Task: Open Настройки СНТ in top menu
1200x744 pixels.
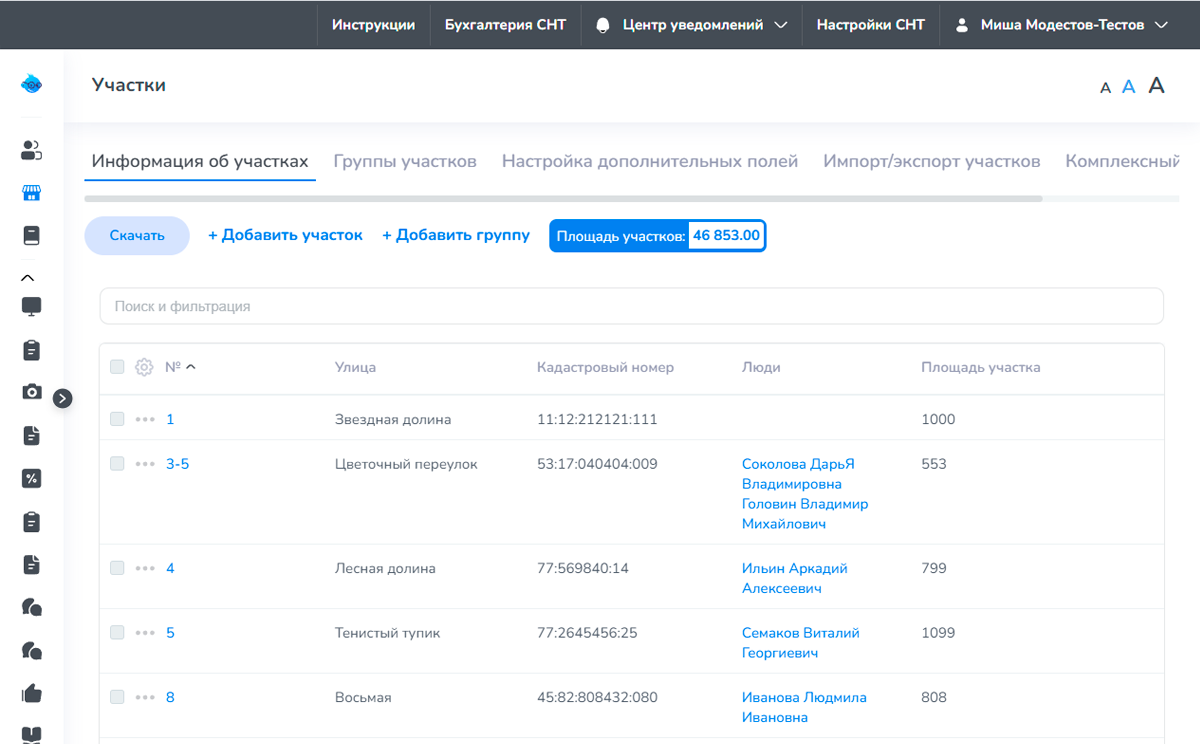Action: click(871, 25)
